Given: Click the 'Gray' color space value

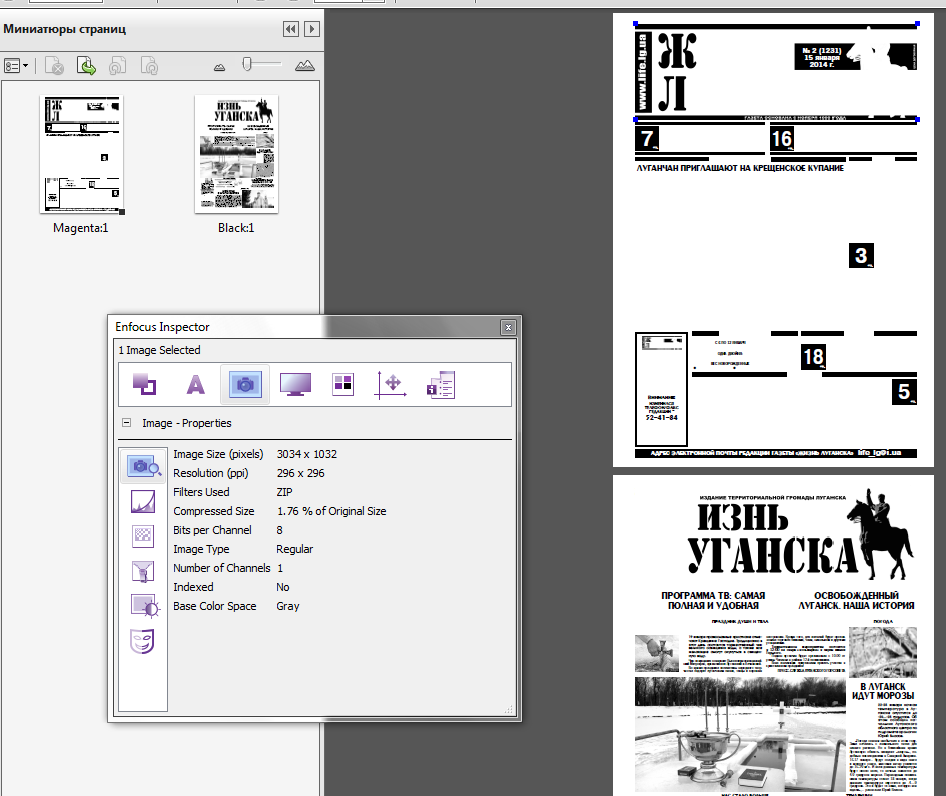Looking at the screenshot, I should (x=288, y=607).
